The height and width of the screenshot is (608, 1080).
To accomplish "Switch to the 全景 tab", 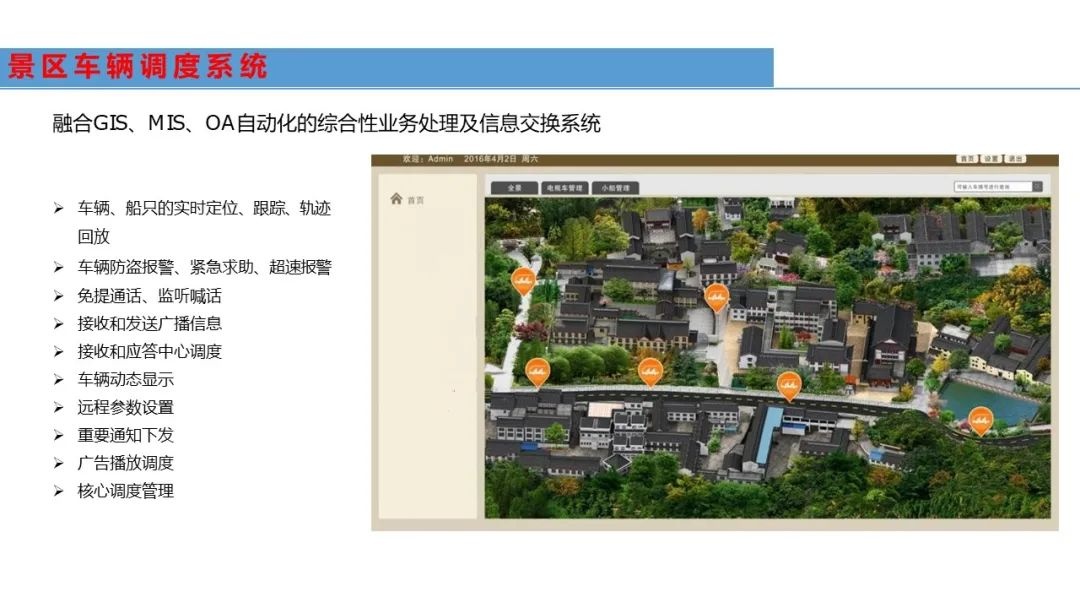I will [x=513, y=187].
